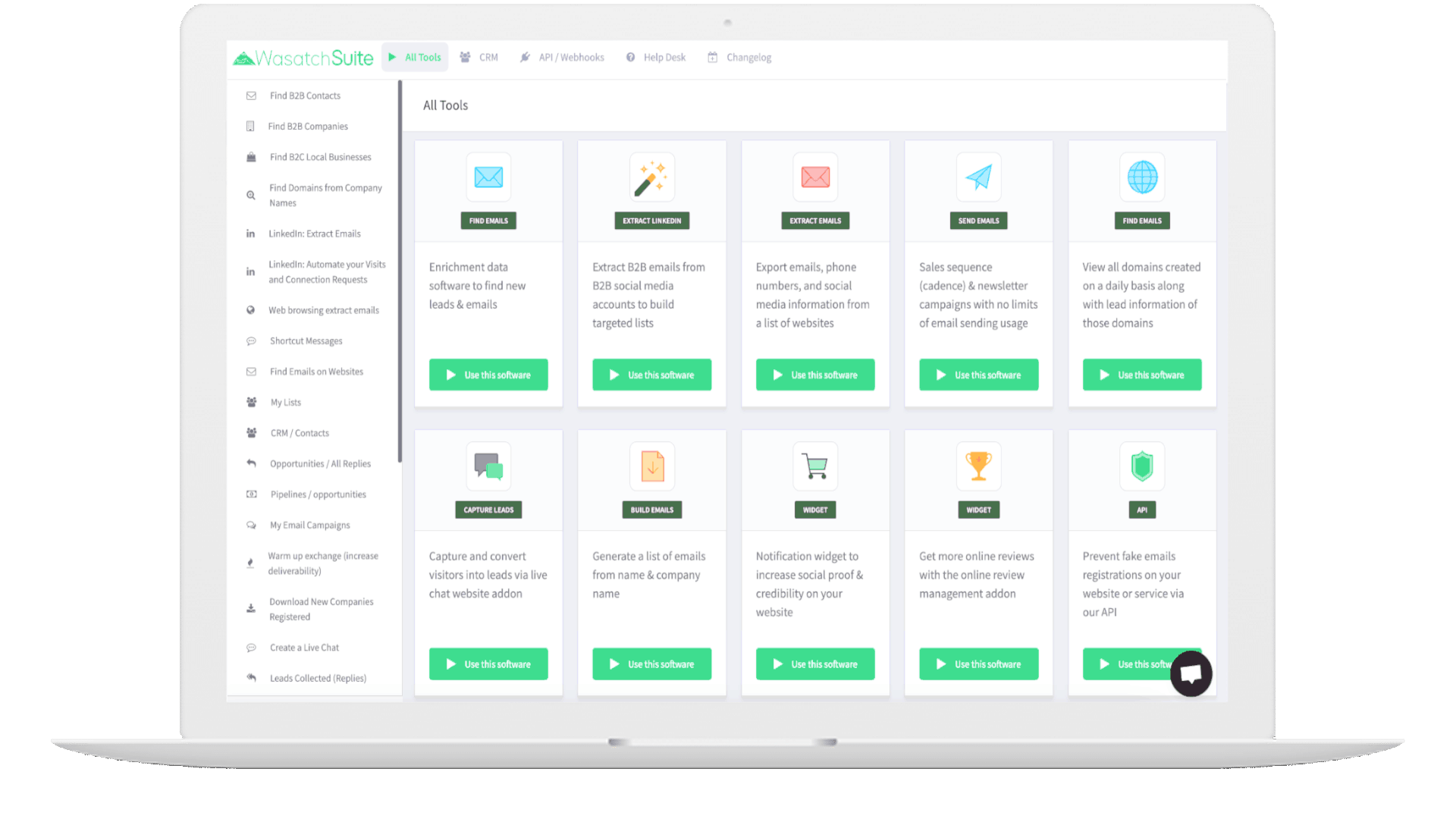Viewport: 1456px width, 819px height.
Task: Use this software for Extract Emails card
Action: tap(815, 375)
